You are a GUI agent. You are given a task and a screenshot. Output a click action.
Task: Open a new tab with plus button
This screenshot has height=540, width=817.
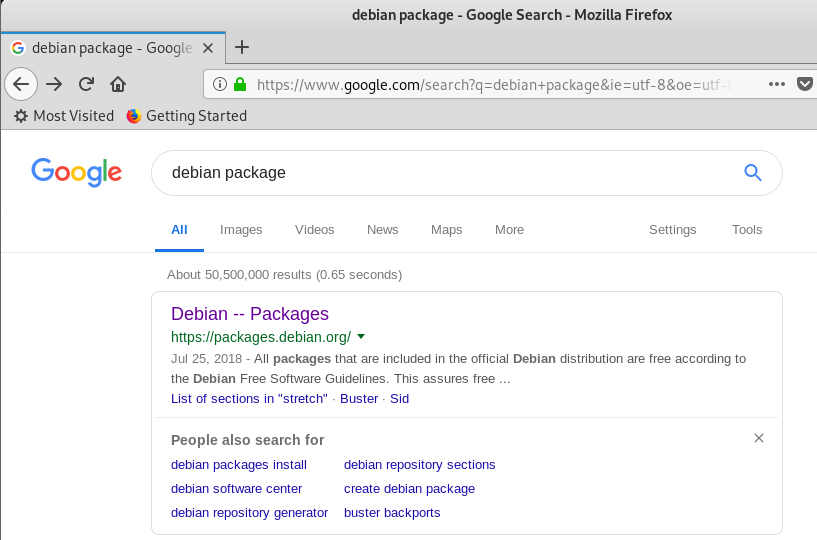point(242,47)
